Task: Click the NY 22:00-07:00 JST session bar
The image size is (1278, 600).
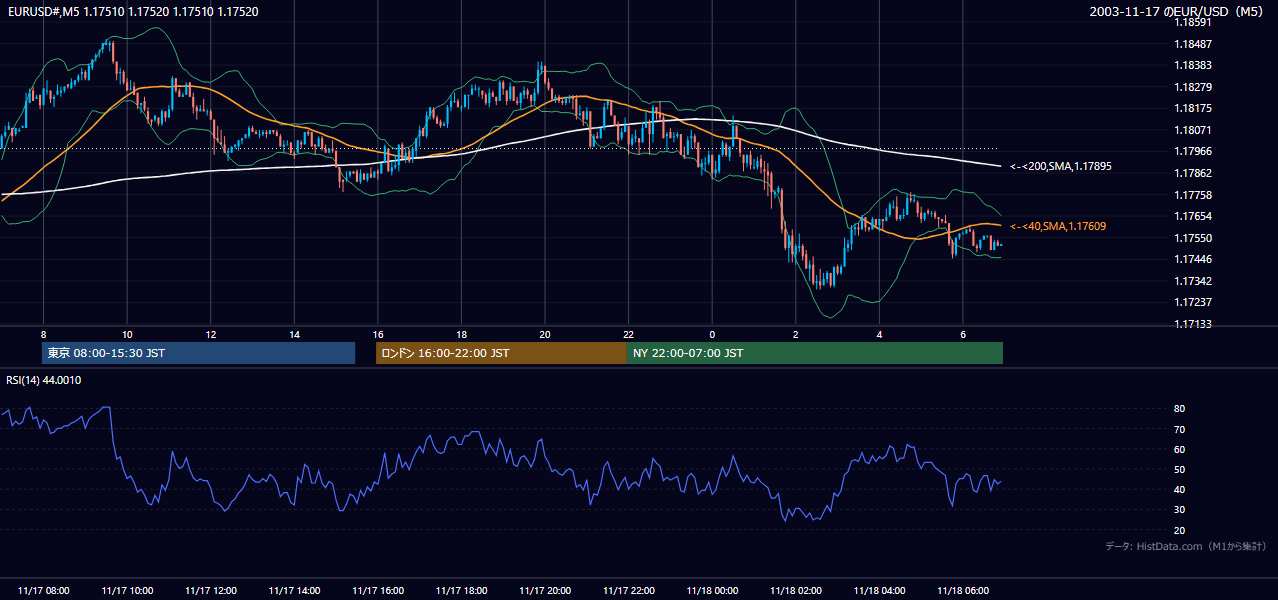Action: [815, 353]
